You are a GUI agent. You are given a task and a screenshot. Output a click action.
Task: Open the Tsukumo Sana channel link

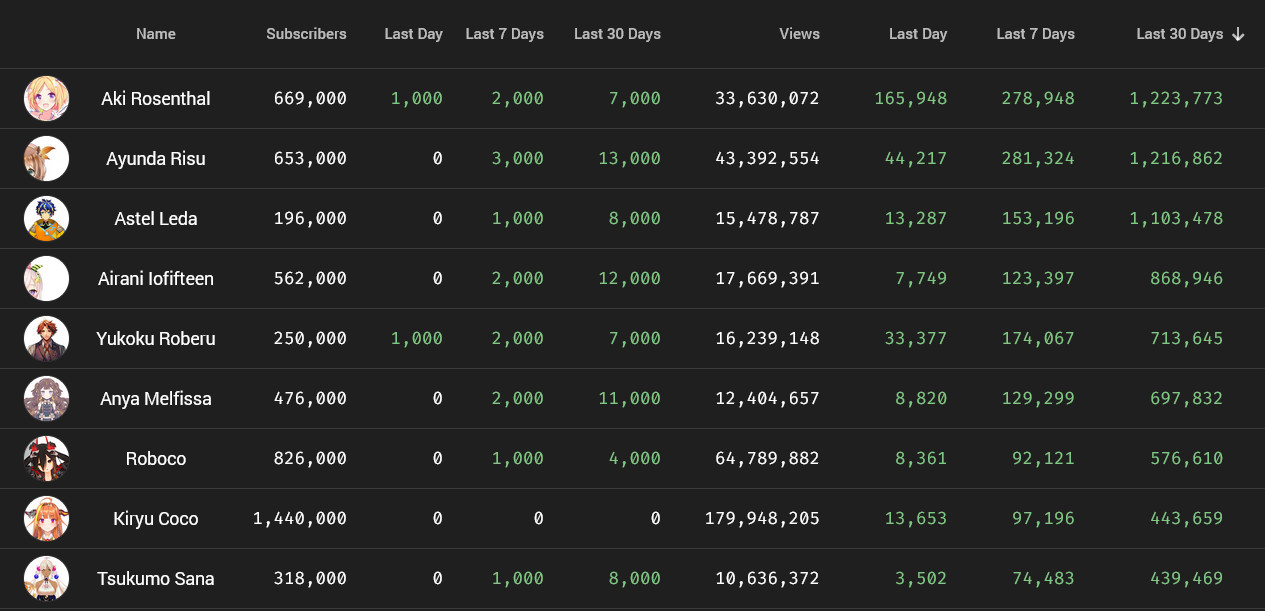point(156,578)
